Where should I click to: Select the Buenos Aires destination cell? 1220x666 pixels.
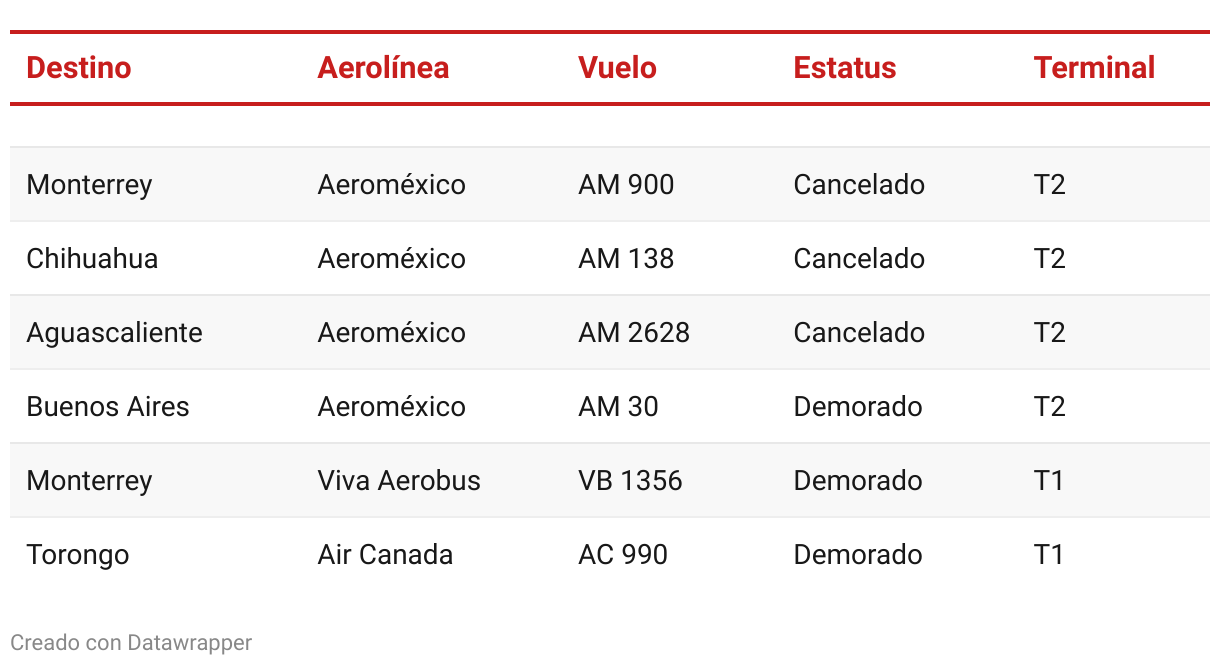coord(108,407)
